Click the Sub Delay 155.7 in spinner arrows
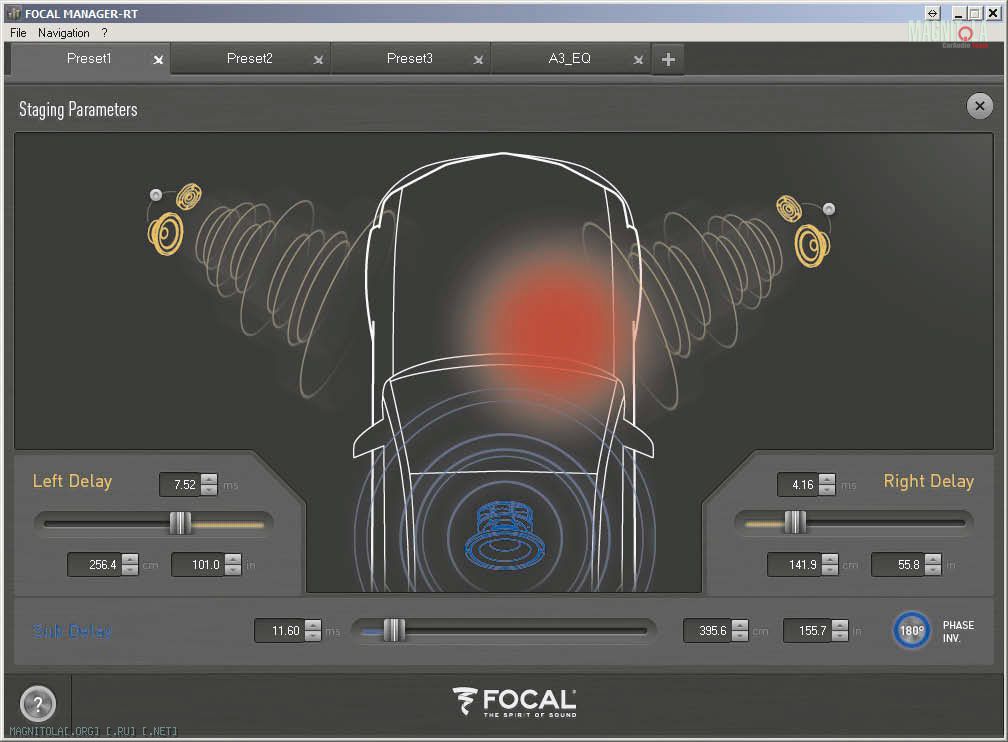 pyautogui.click(x=840, y=631)
